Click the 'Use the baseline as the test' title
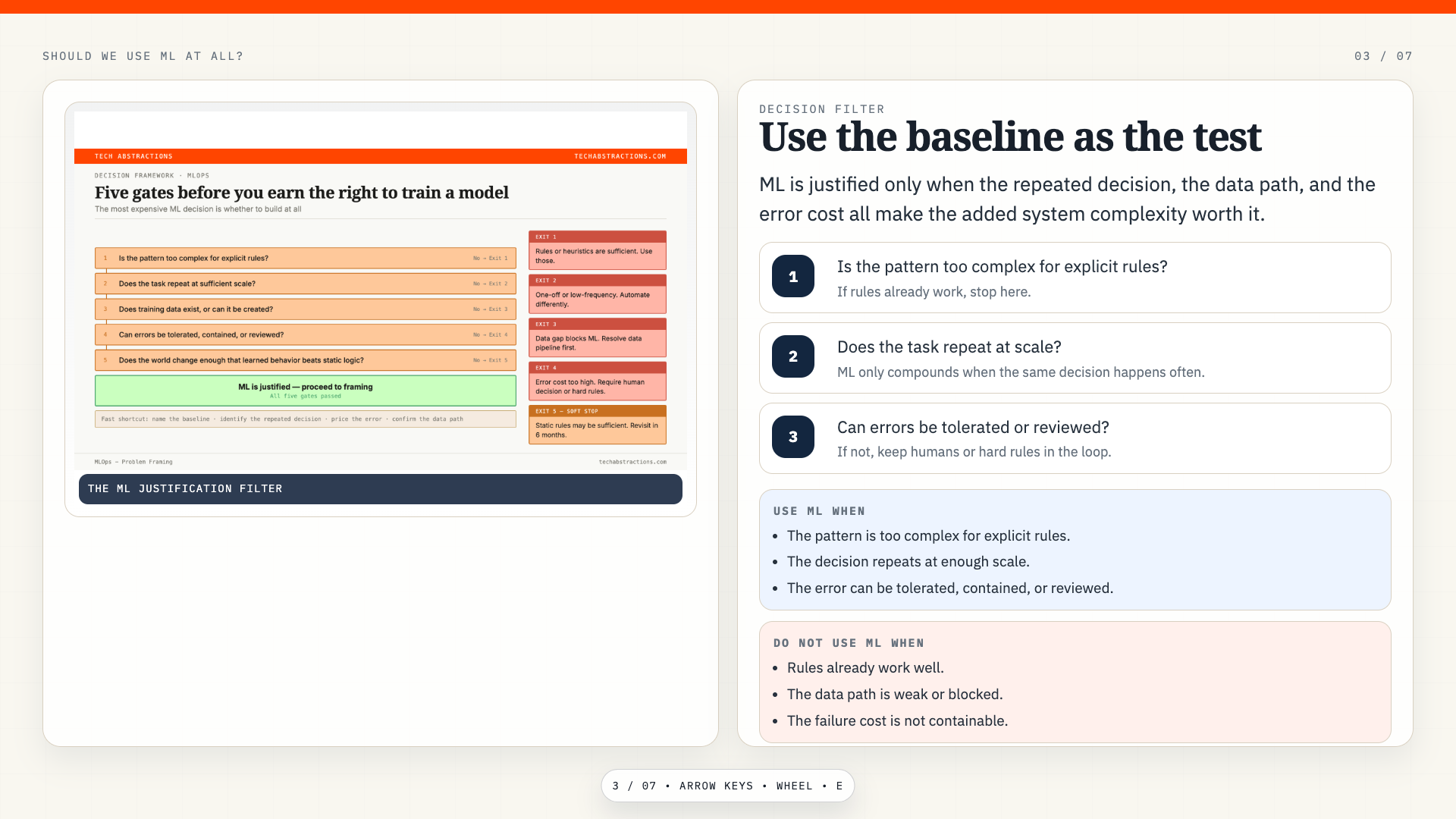 pyautogui.click(x=1010, y=137)
